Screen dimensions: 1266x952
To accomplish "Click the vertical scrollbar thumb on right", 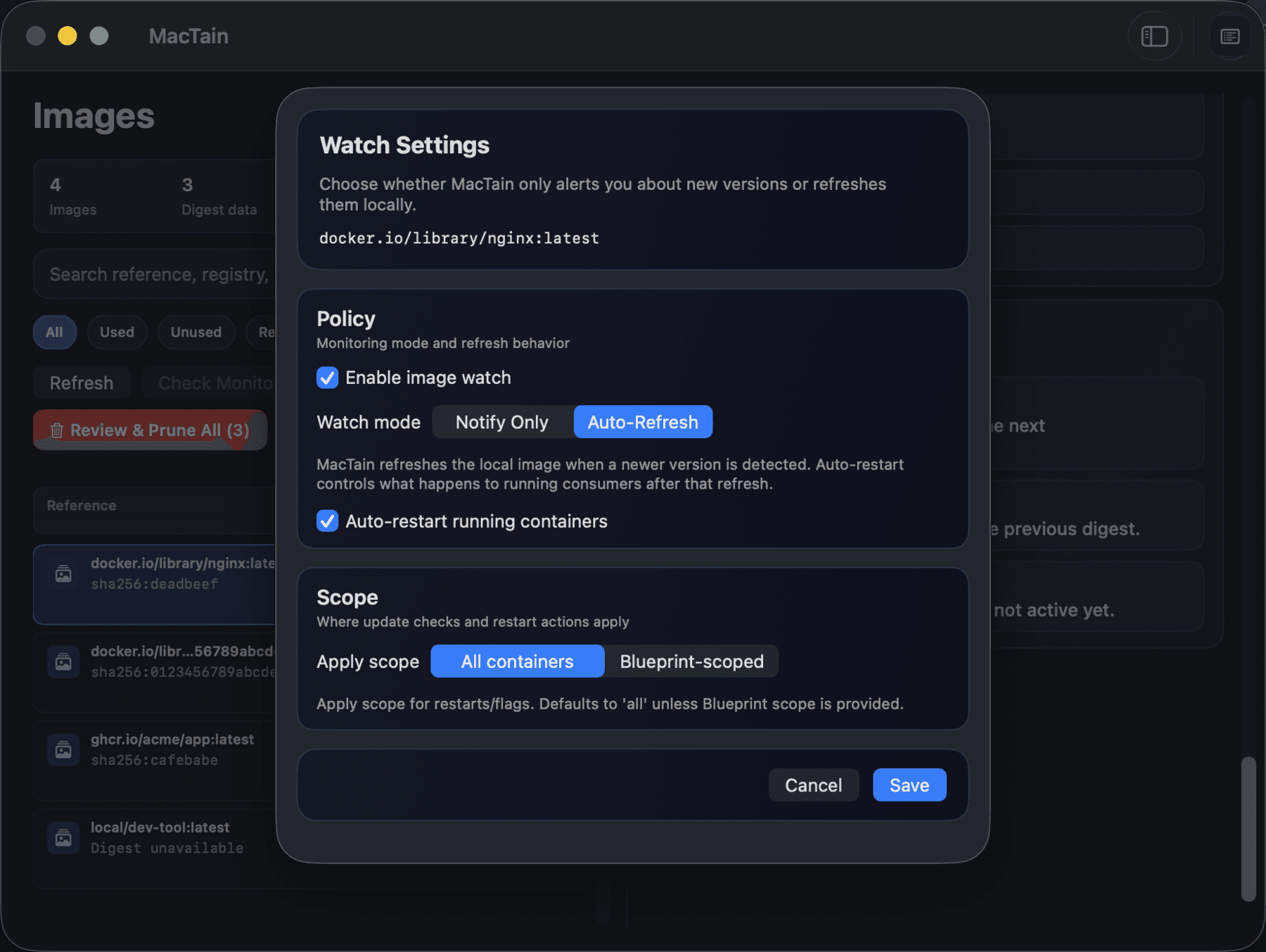I will [1248, 829].
